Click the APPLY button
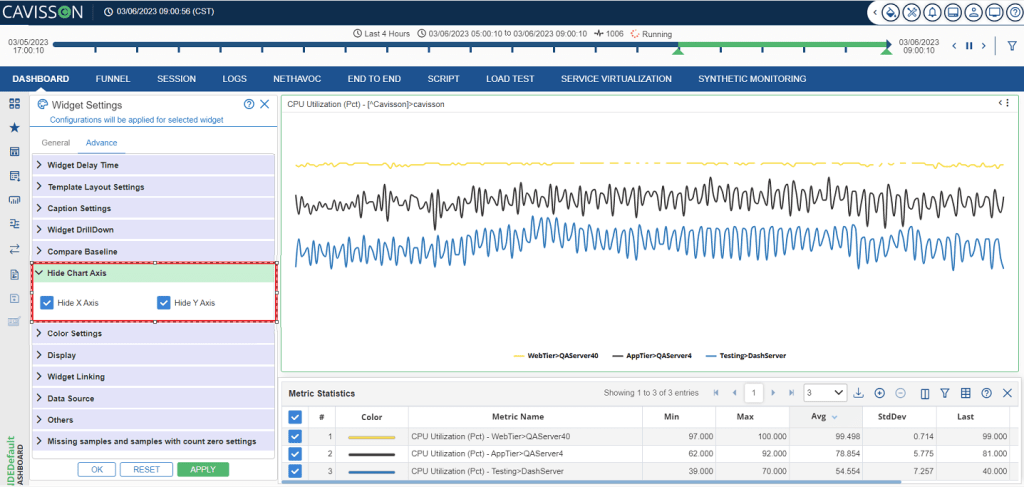This screenshot has height=487, width=1024. pos(203,469)
